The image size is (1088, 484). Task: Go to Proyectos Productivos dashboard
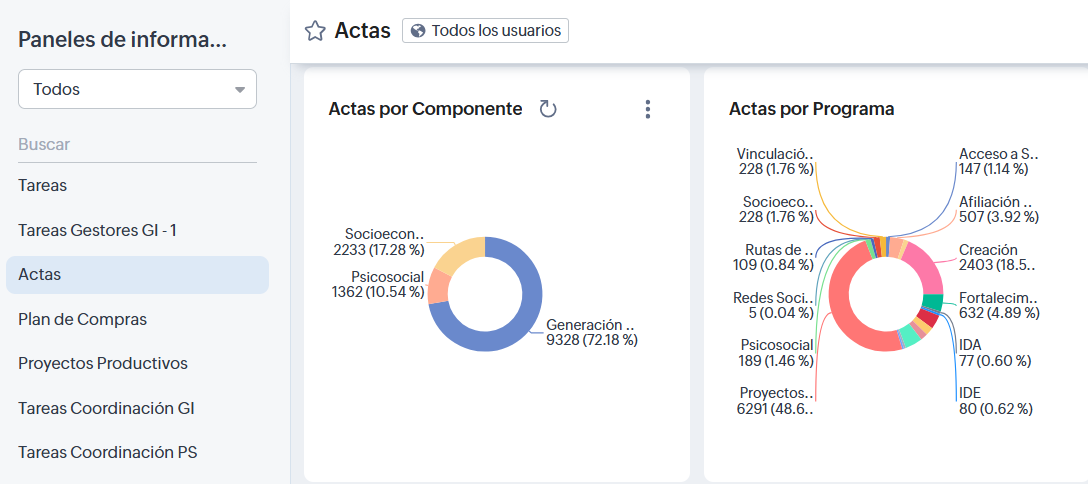click(x=103, y=363)
